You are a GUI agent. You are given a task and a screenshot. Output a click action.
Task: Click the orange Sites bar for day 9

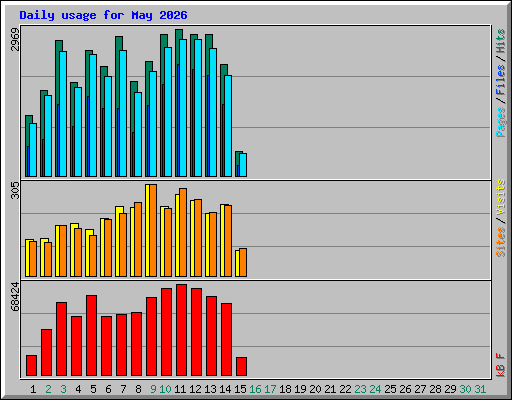pos(153,230)
